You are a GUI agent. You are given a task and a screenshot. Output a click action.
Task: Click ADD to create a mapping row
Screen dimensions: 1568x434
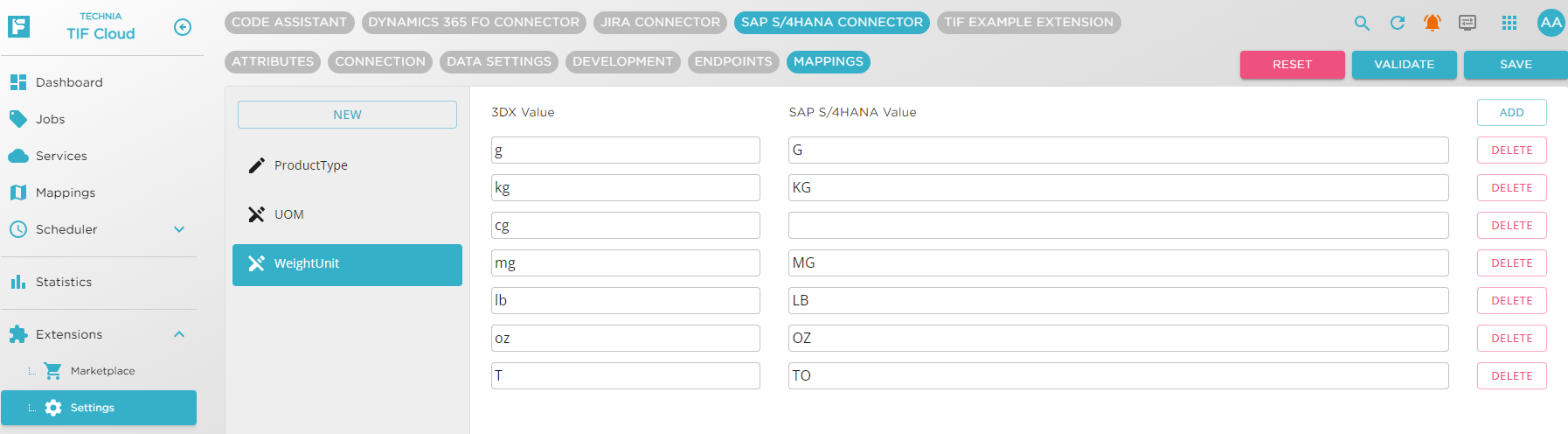click(1511, 113)
